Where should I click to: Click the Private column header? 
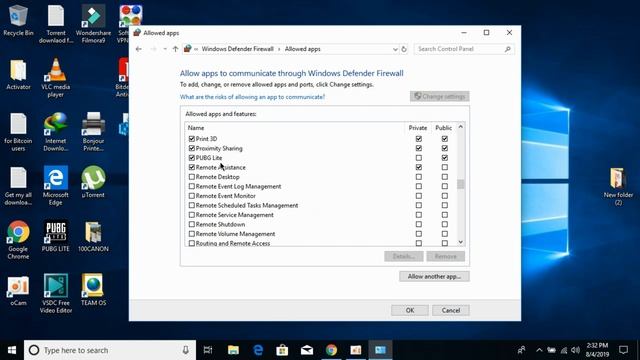tap(418, 128)
